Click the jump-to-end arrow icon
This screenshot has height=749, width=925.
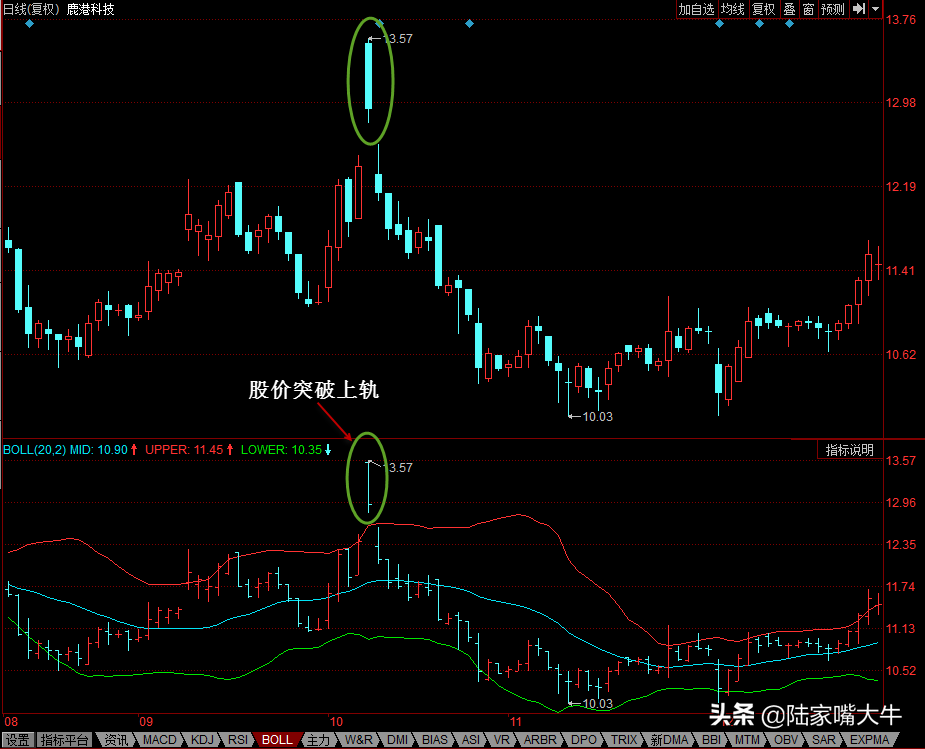tap(859, 9)
